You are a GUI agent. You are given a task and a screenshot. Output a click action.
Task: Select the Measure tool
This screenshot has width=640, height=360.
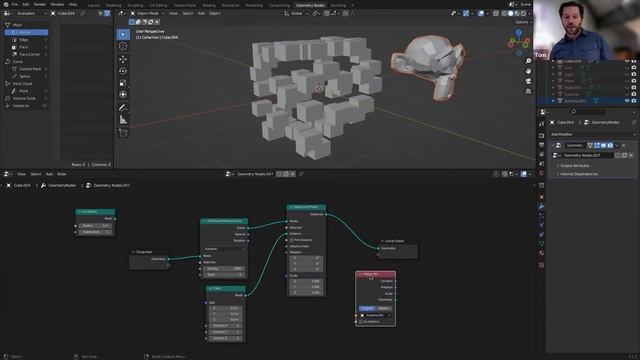tap(123, 120)
